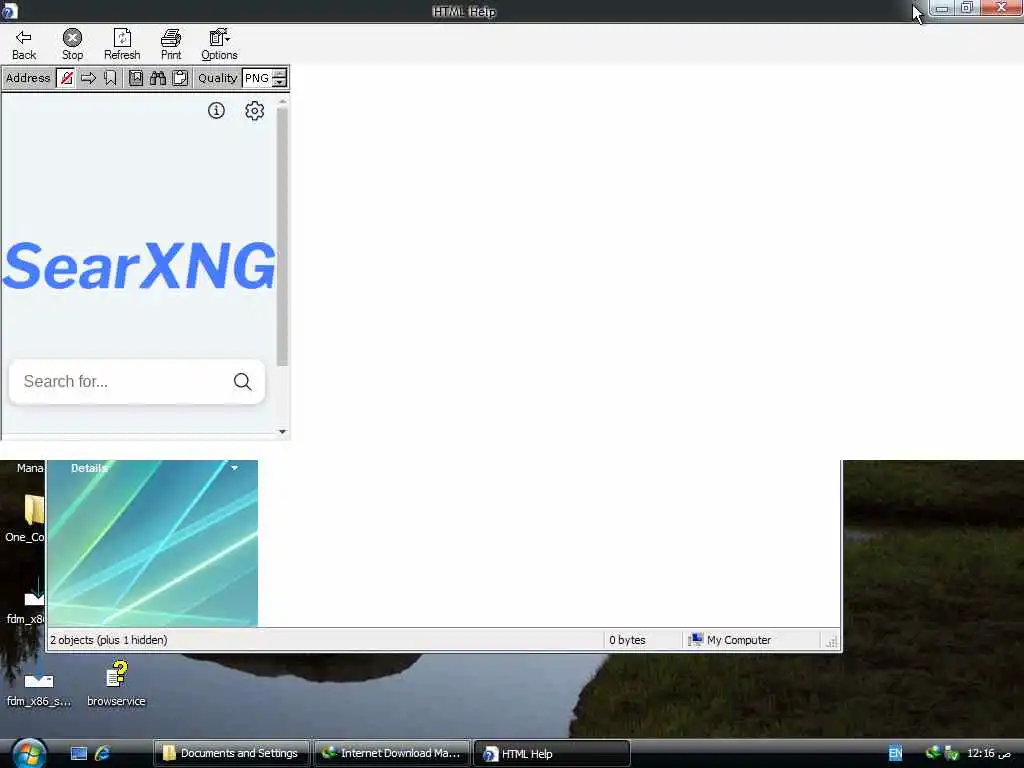The width and height of the screenshot is (1024, 768).
Task: Launch Internet Explorer from quick launch
Action: tap(103, 754)
